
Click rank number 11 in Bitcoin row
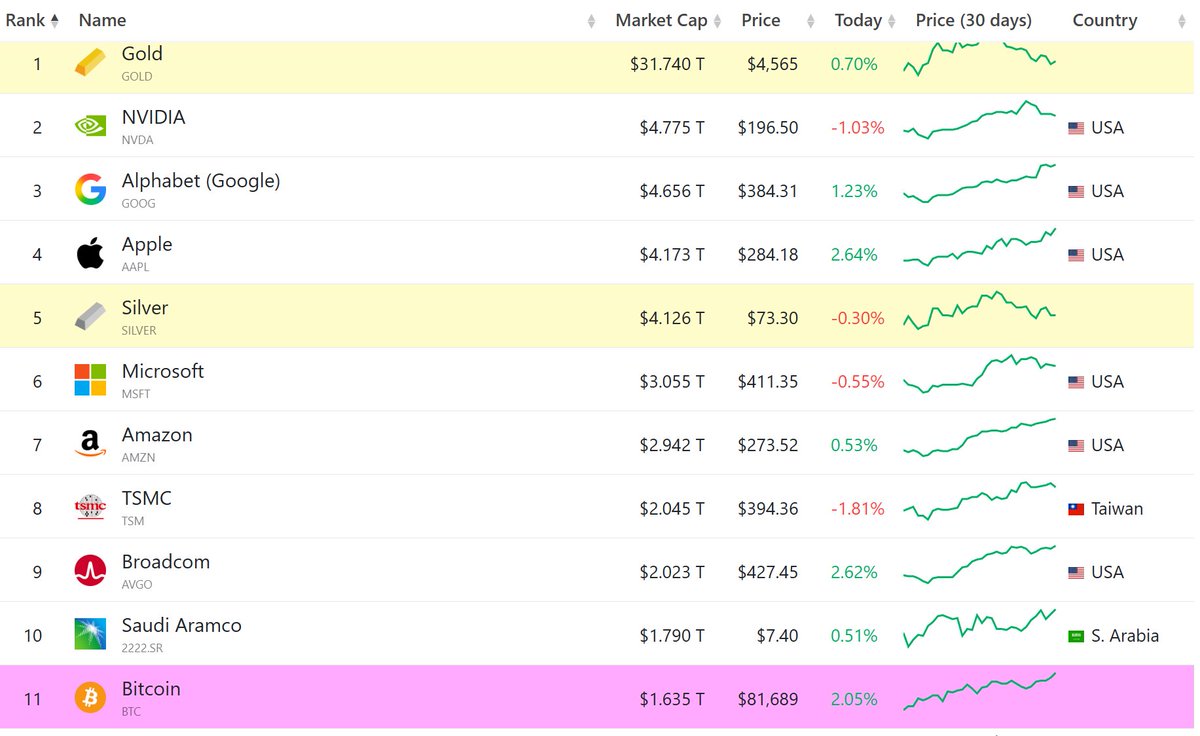coord(33,699)
